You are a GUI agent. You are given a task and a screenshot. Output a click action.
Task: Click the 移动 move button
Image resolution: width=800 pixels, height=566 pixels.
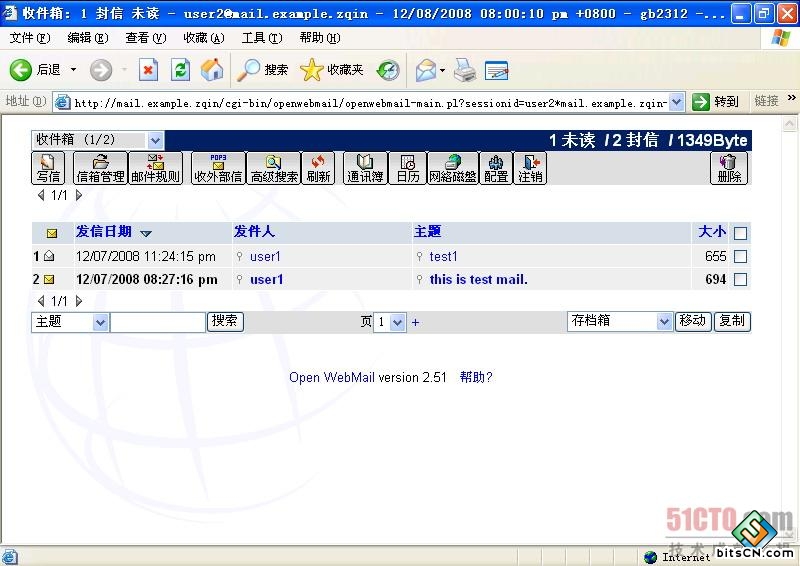693,322
